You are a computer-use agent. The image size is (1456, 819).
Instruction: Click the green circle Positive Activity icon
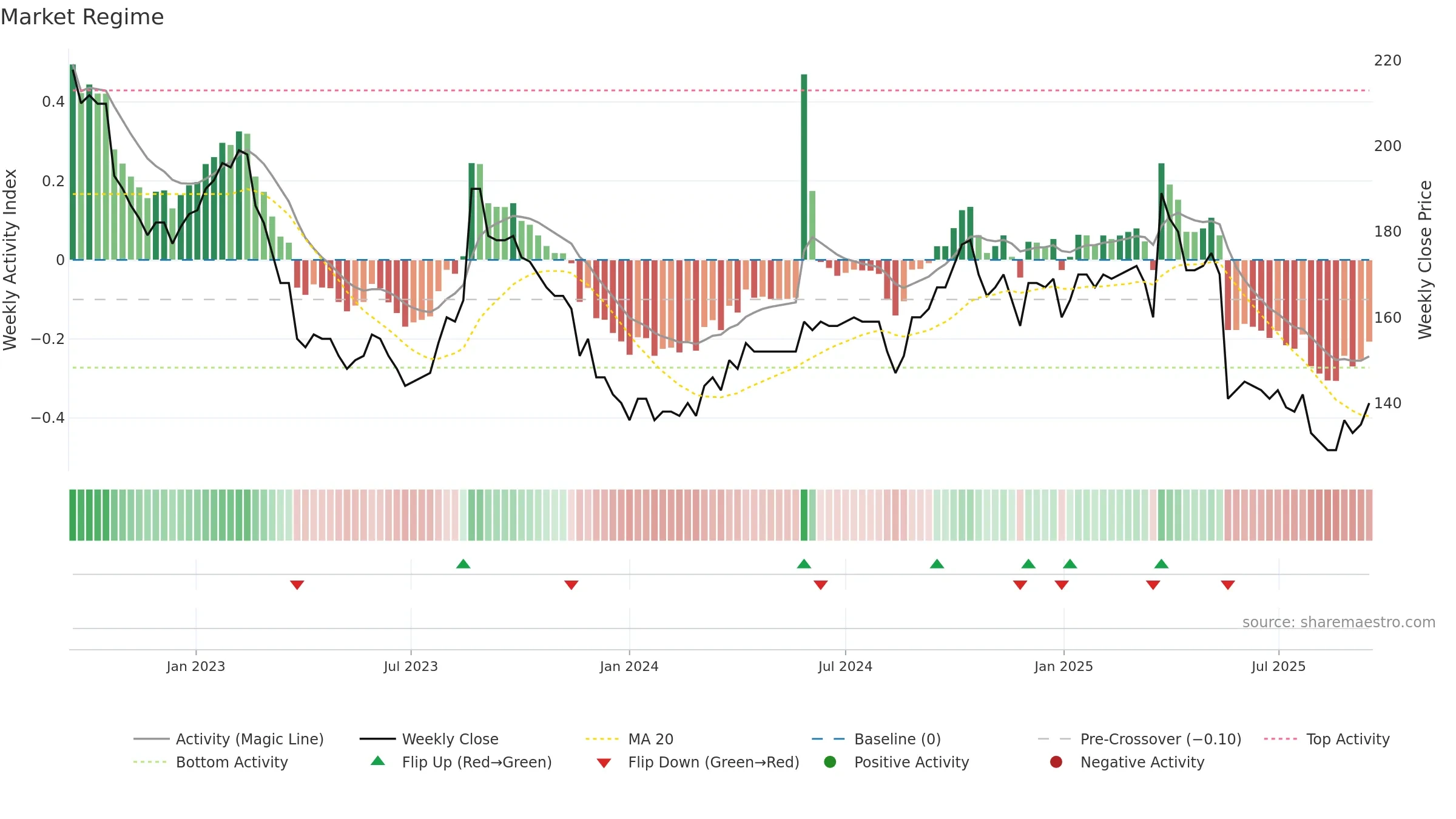tap(830, 762)
